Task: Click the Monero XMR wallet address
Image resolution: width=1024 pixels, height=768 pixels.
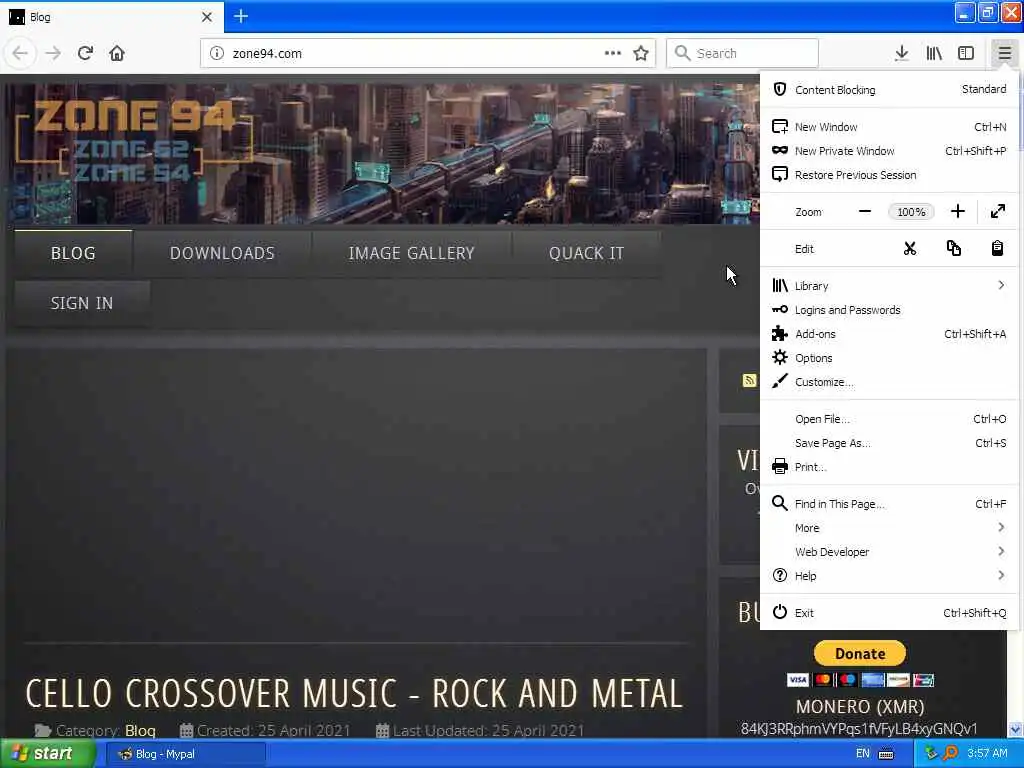Action: click(x=859, y=729)
